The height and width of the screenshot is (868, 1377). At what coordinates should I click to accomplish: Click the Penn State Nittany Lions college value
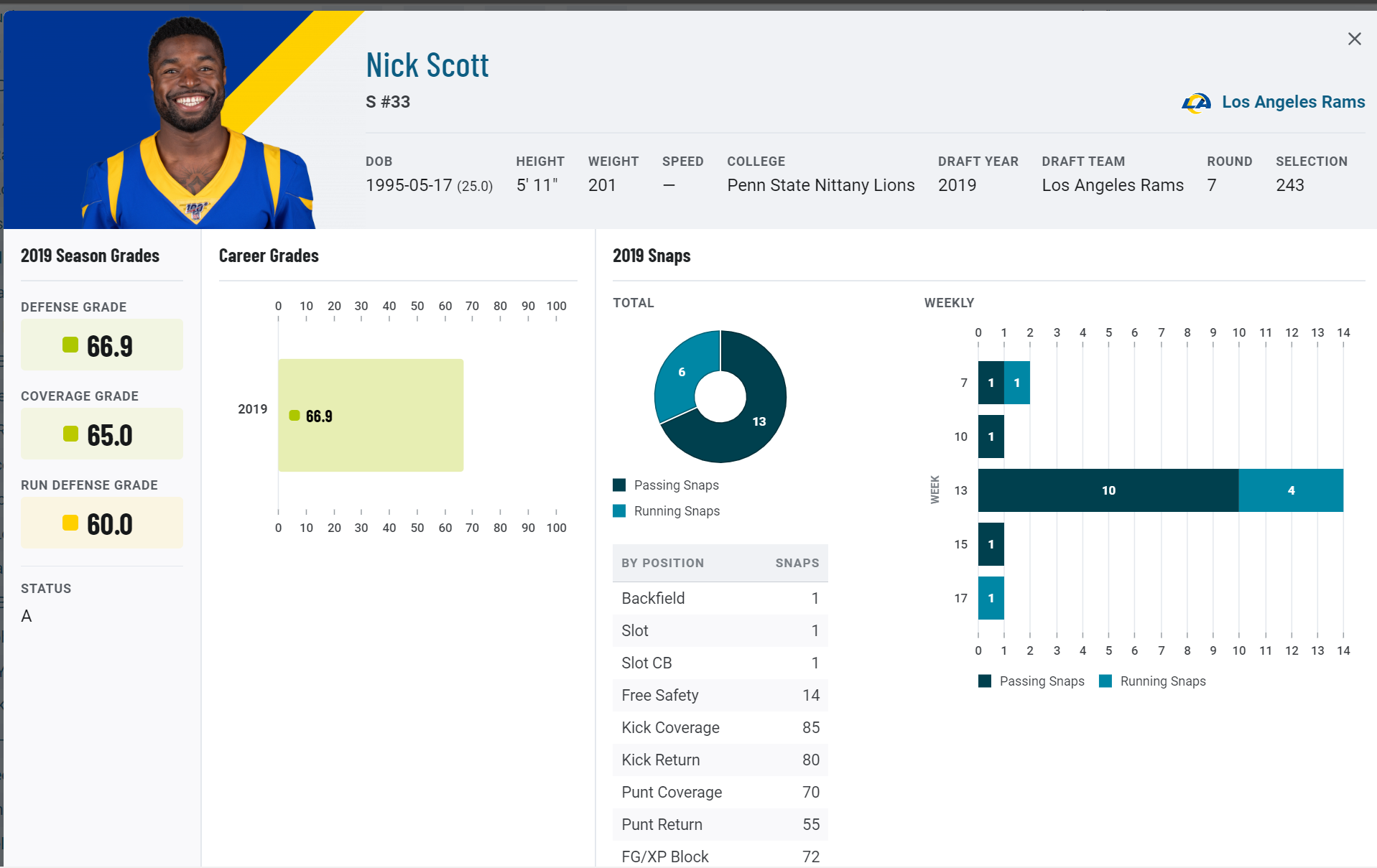821,185
